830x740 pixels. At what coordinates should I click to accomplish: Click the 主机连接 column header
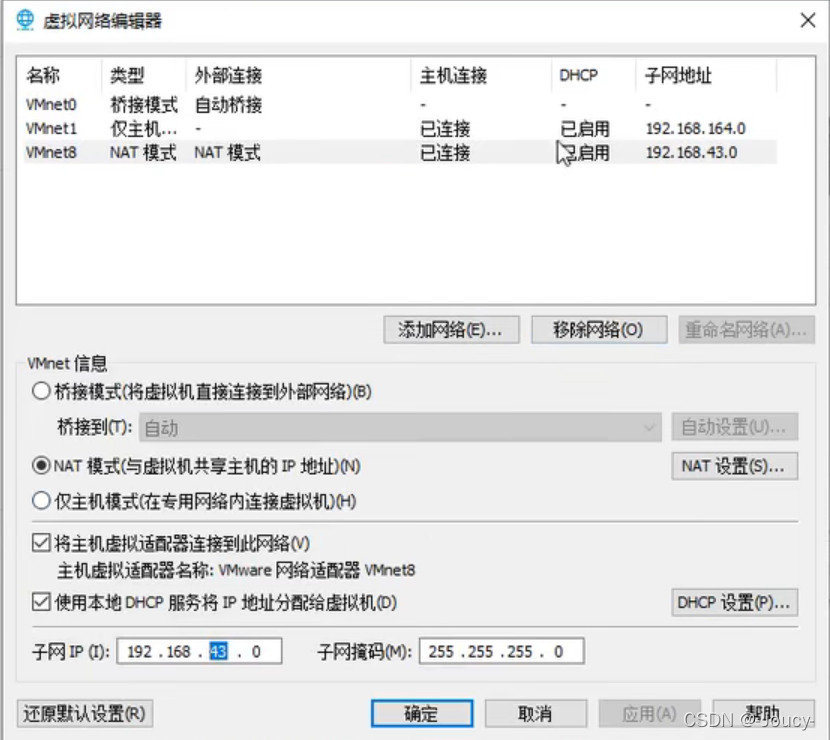pyautogui.click(x=453, y=75)
